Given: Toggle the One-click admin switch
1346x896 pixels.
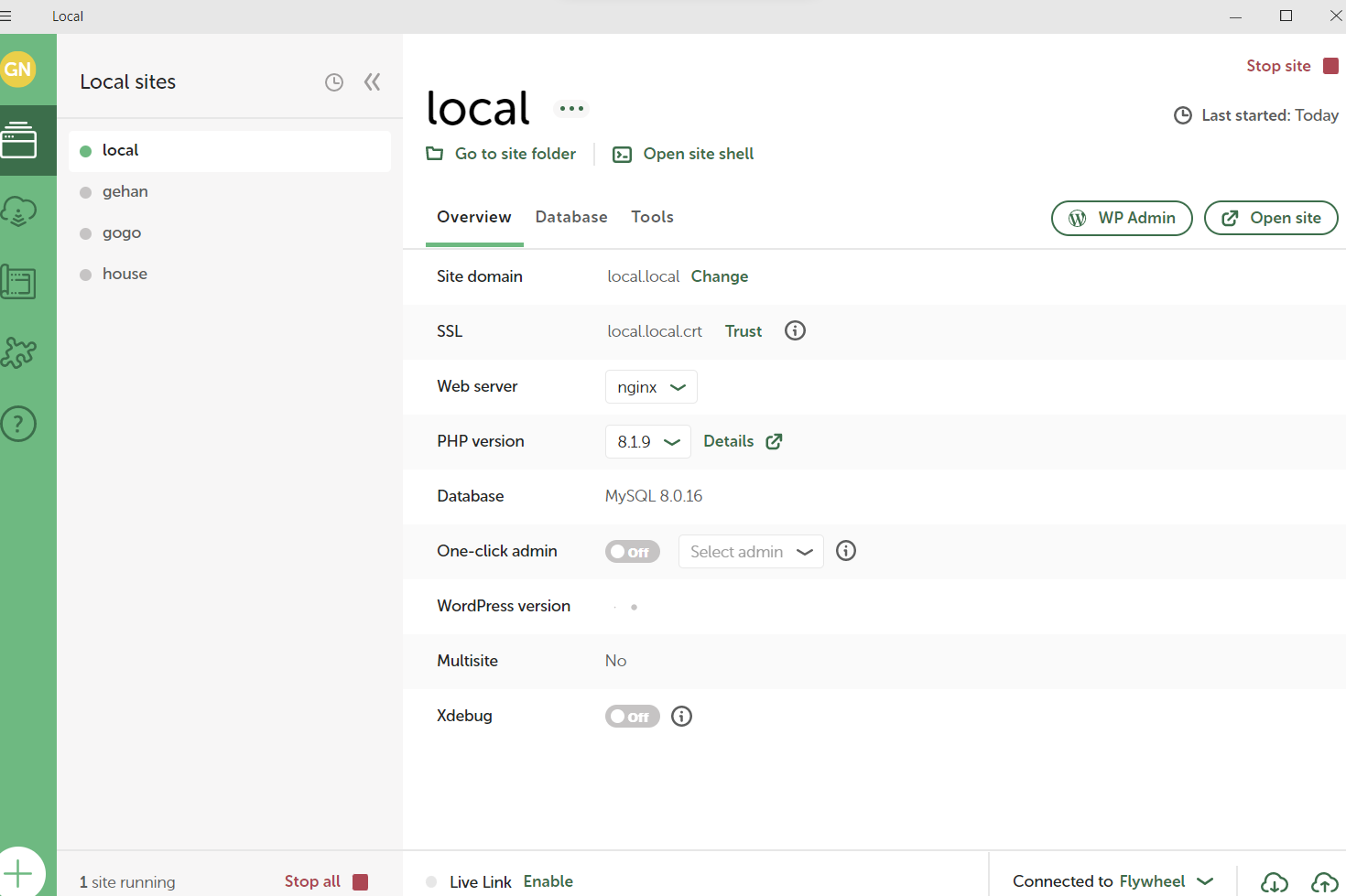Looking at the screenshot, I should click(x=632, y=552).
